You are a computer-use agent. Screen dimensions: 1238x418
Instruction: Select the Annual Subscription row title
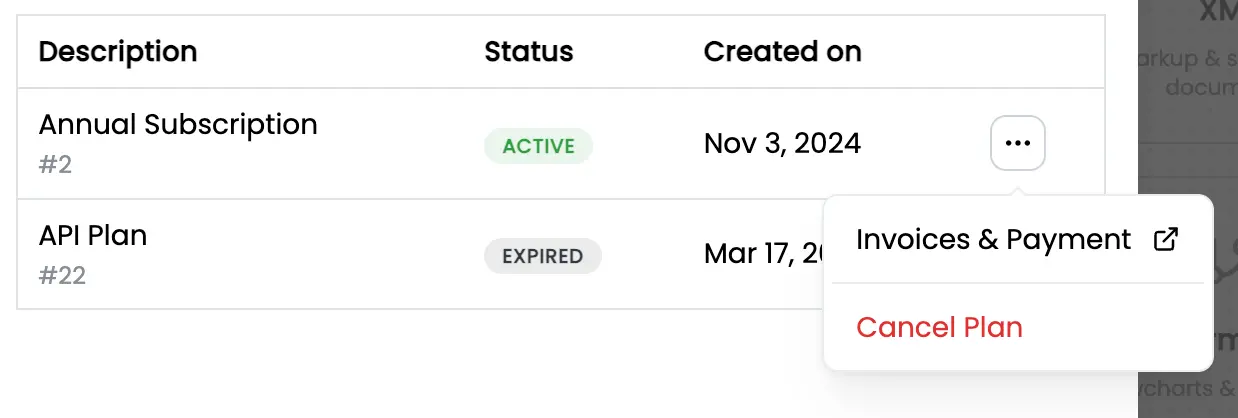pos(178,125)
